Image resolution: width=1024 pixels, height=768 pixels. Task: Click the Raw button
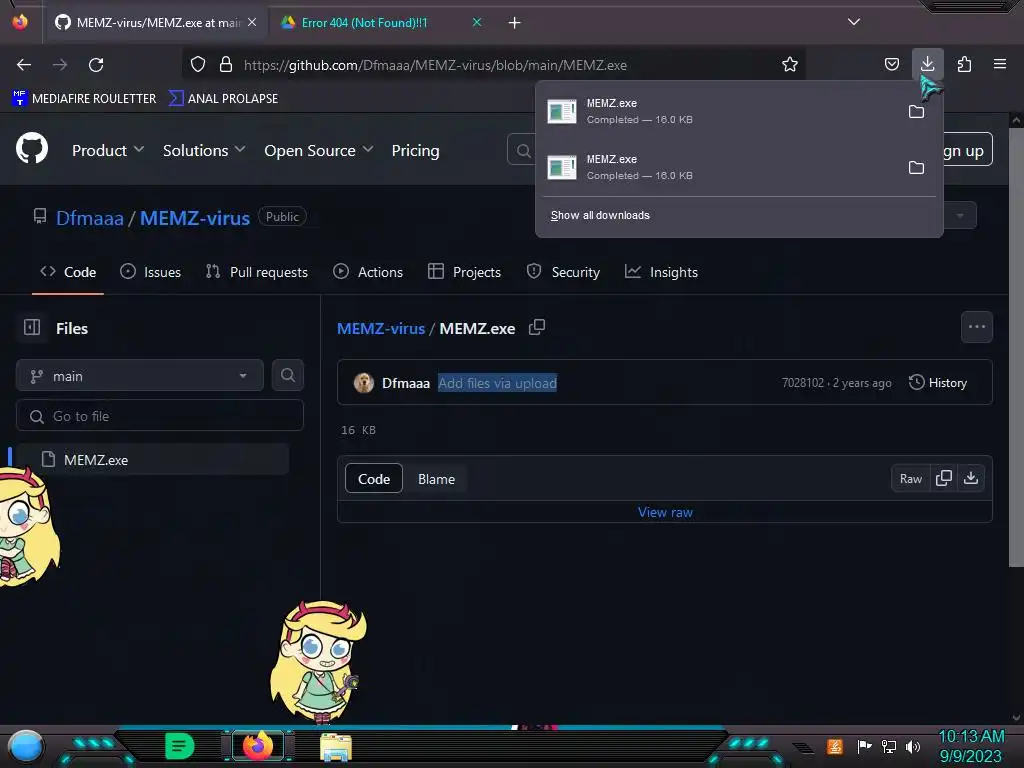910,479
